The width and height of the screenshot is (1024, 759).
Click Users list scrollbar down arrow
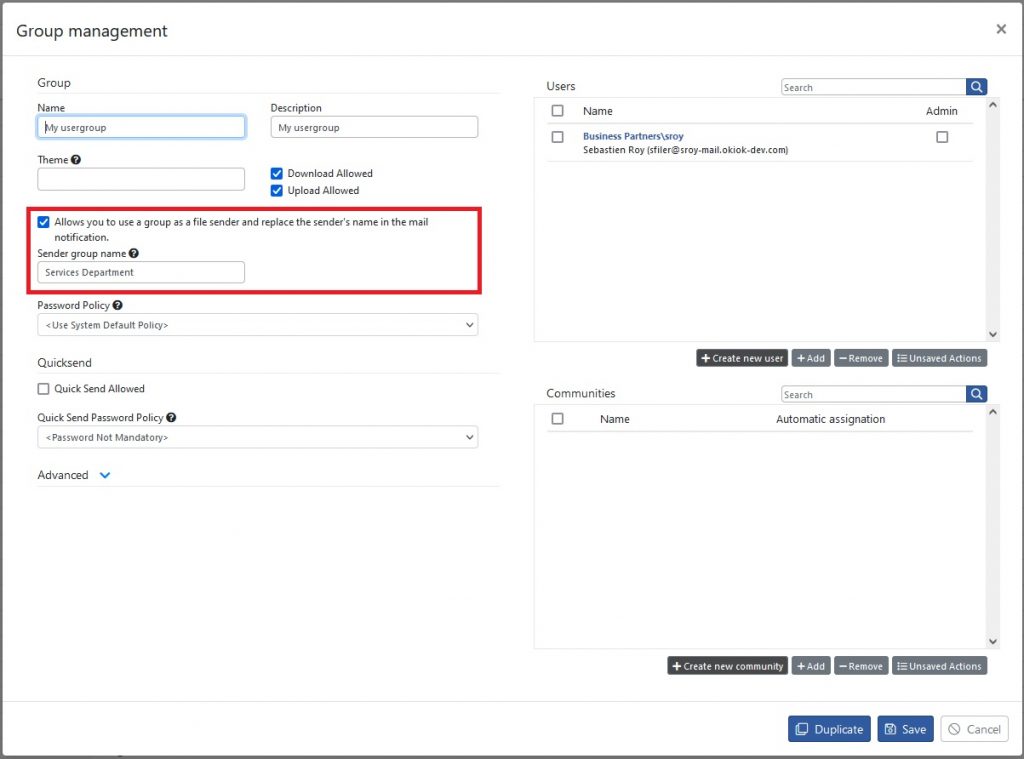coord(993,334)
